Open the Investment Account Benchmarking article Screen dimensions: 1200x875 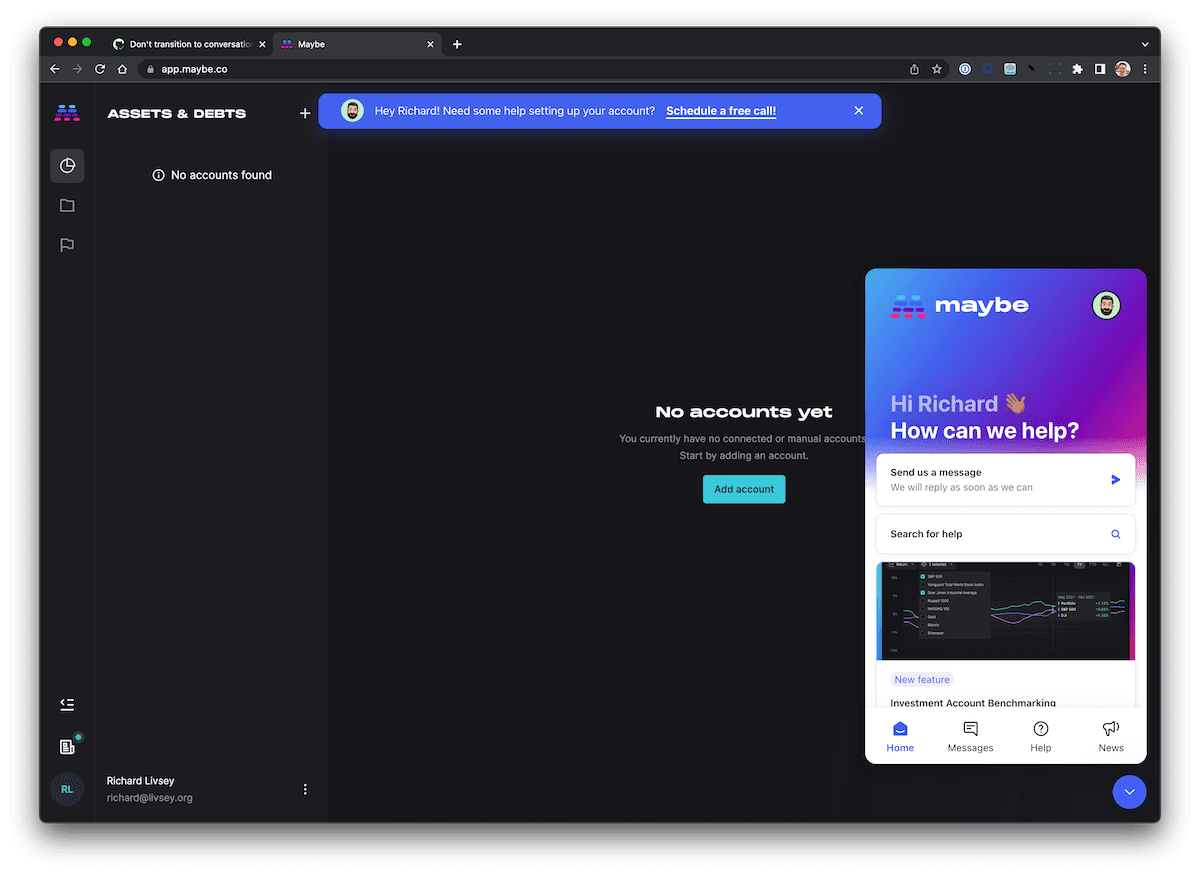tap(973, 703)
